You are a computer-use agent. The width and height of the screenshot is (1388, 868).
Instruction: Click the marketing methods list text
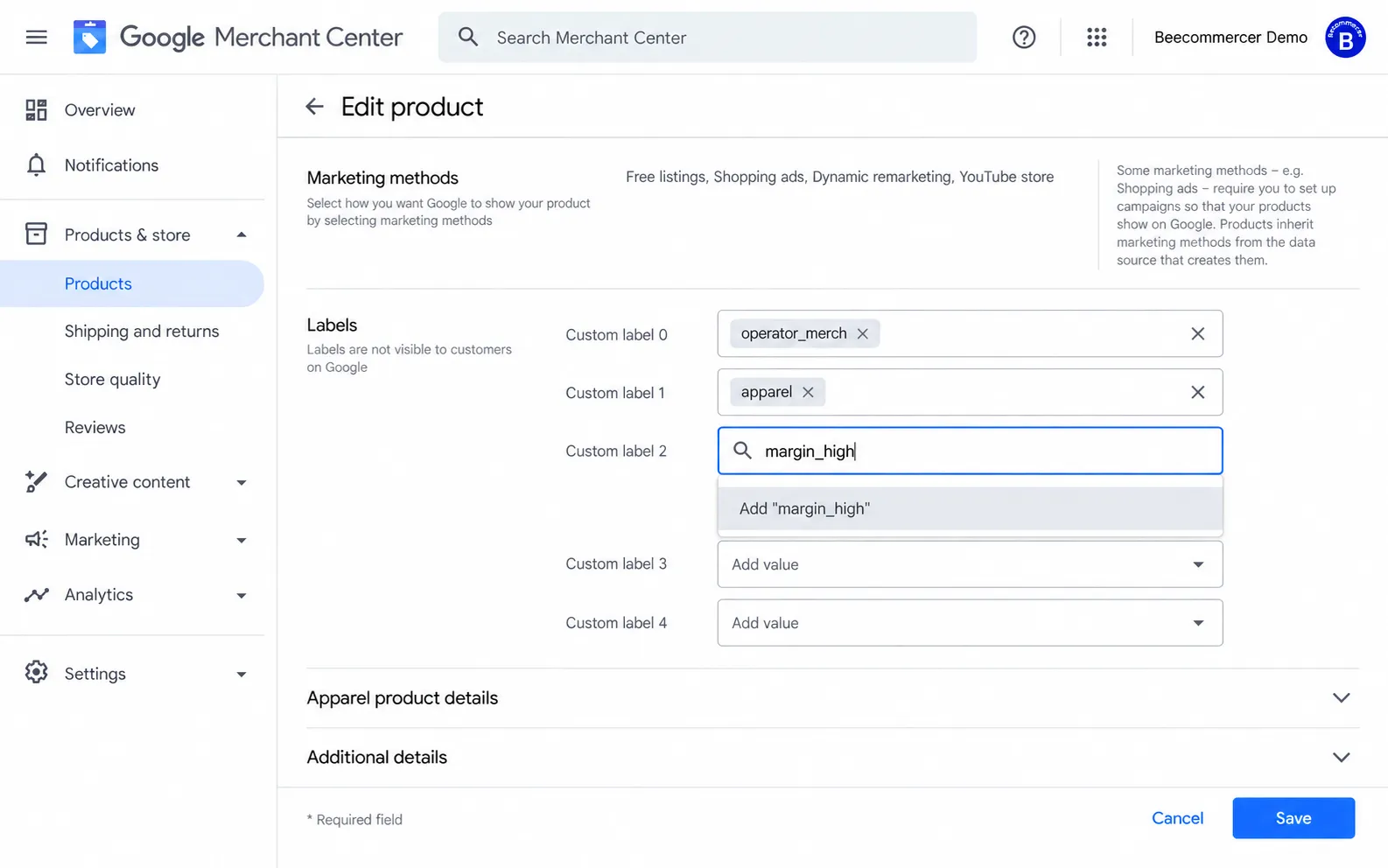pyautogui.click(x=839, y=177)
